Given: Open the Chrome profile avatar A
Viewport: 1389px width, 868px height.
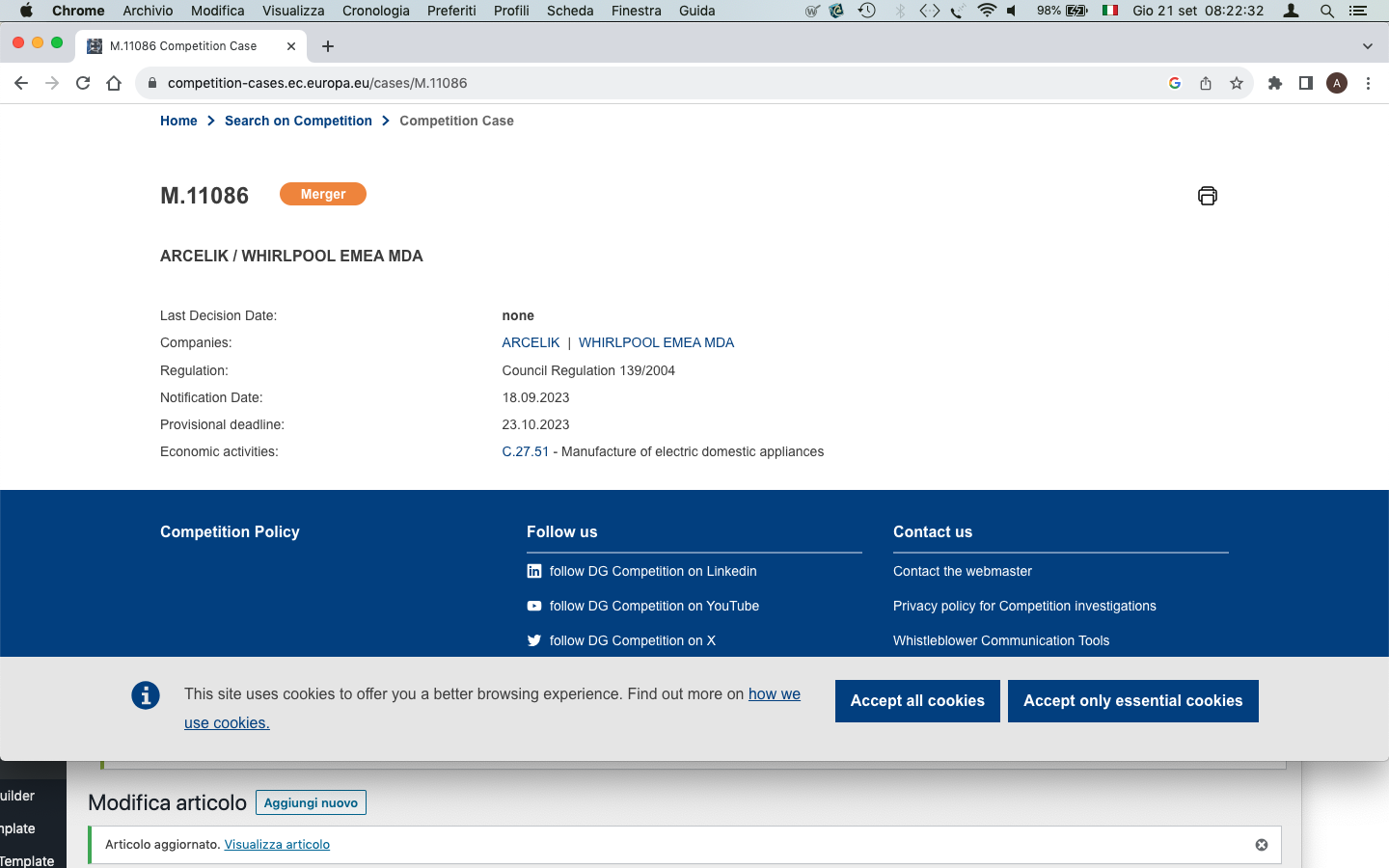Looking at the screenshot, I should pyautogui.click(x=1337, y=83).
